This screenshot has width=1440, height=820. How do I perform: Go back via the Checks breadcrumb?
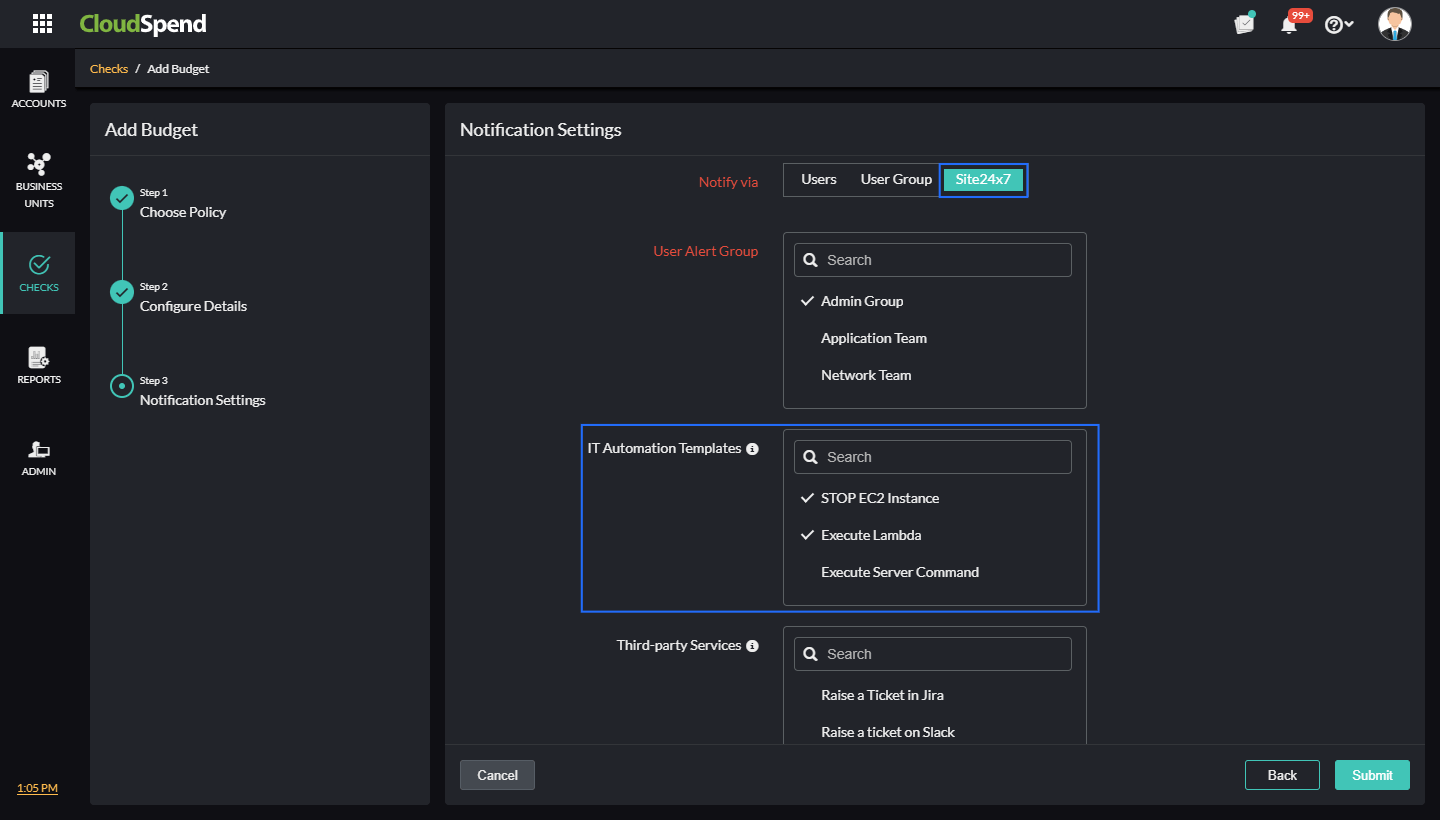[x=109, y=68]
